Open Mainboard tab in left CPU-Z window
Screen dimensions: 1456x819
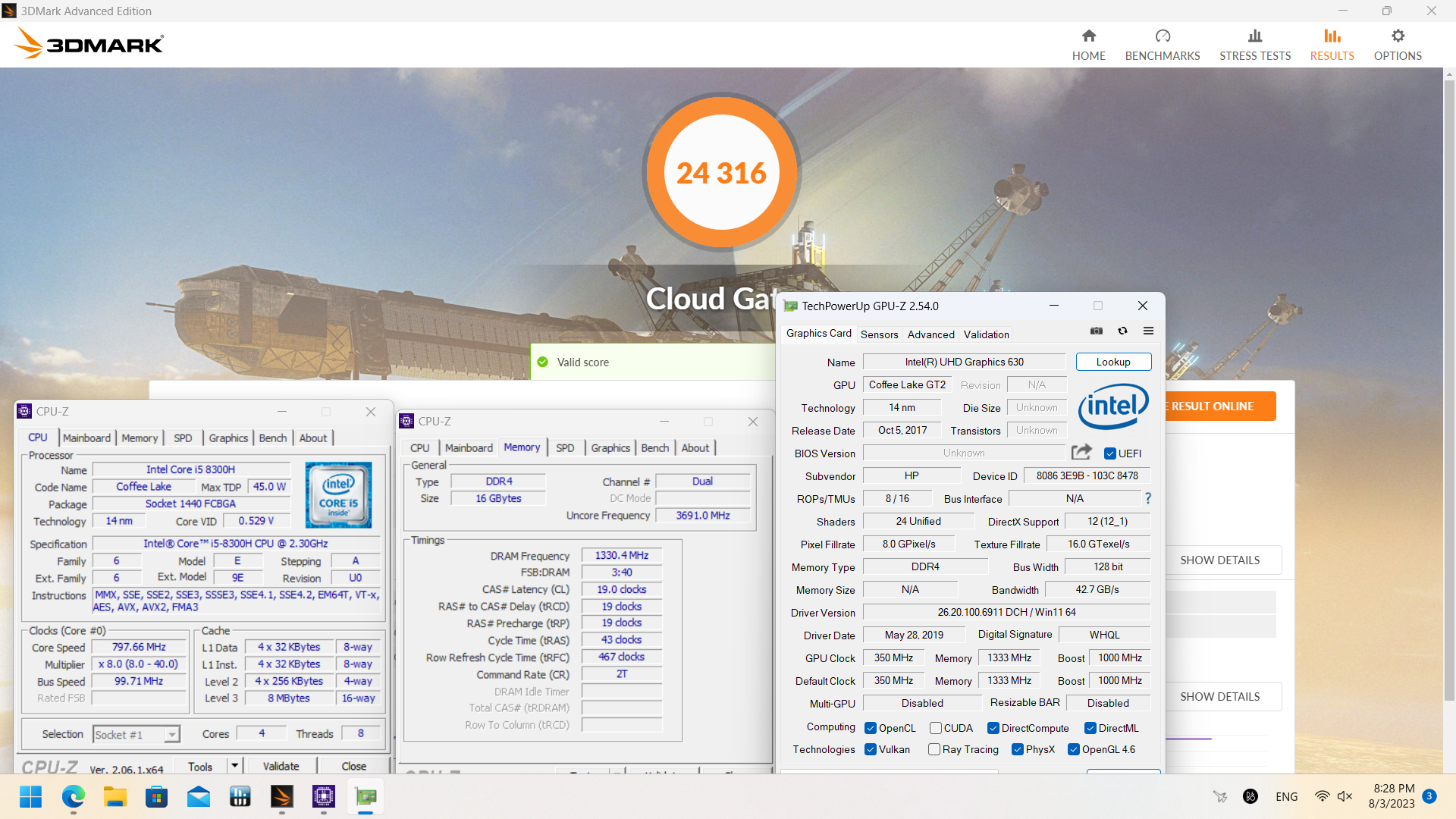click(86, 438)
